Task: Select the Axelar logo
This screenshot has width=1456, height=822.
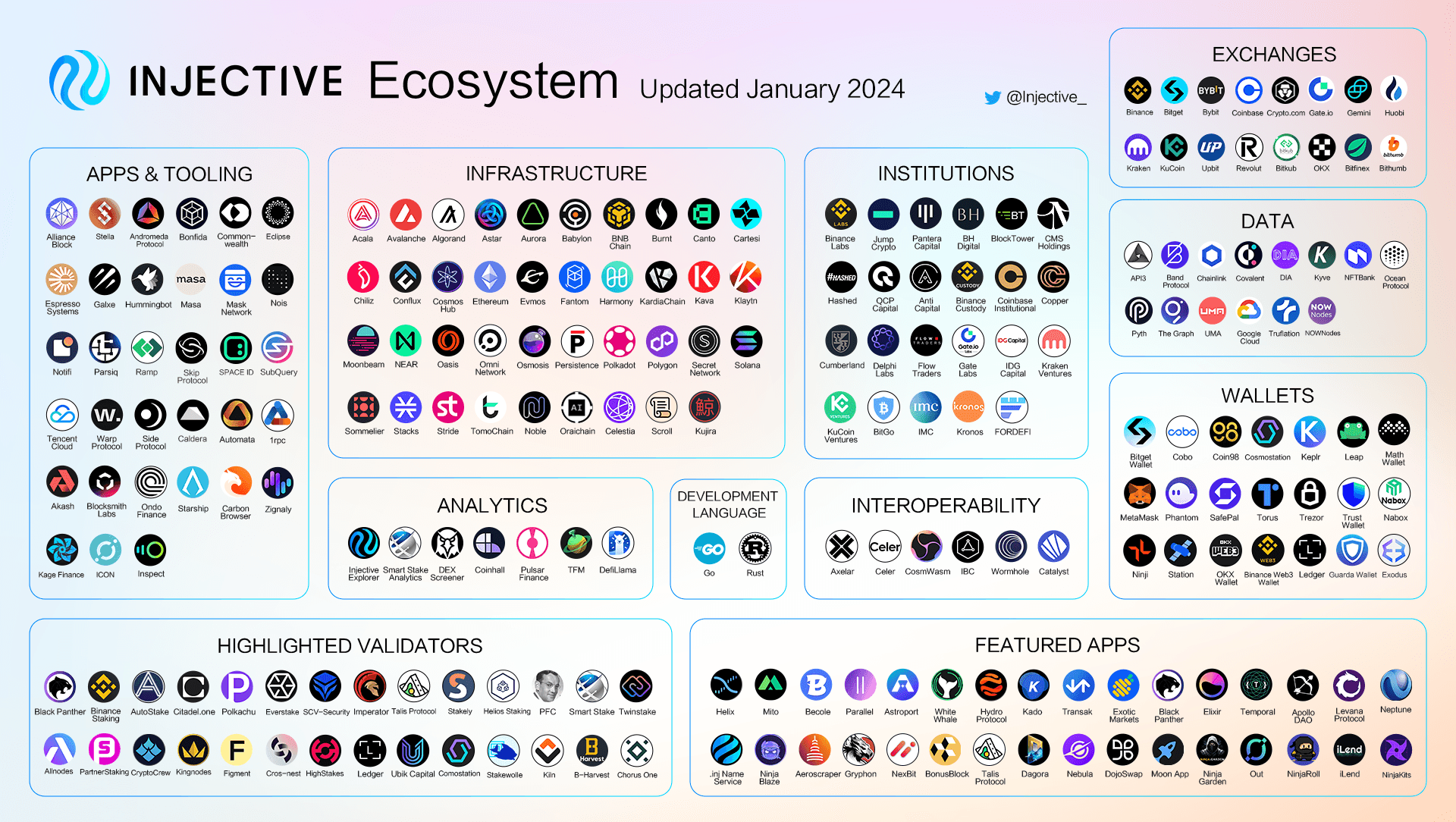Action: click(842, 546)
